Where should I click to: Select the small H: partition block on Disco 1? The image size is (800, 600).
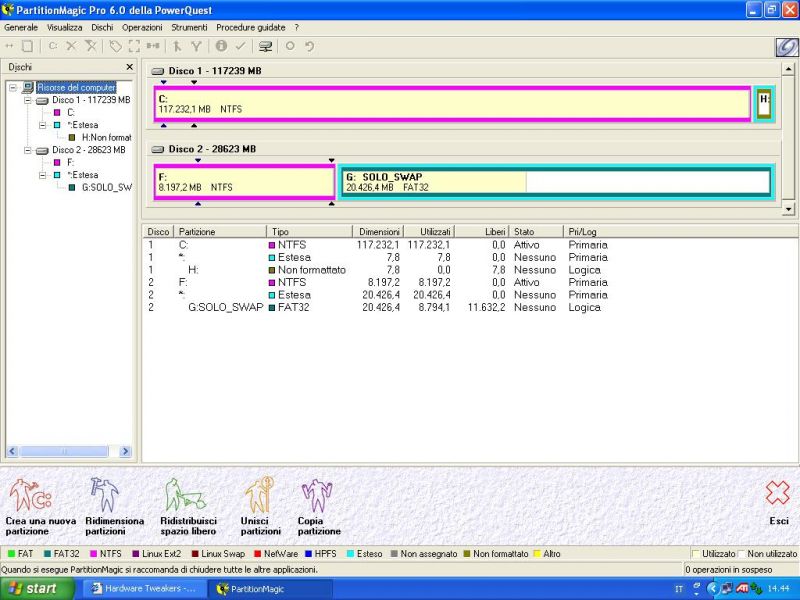point(764,104)
